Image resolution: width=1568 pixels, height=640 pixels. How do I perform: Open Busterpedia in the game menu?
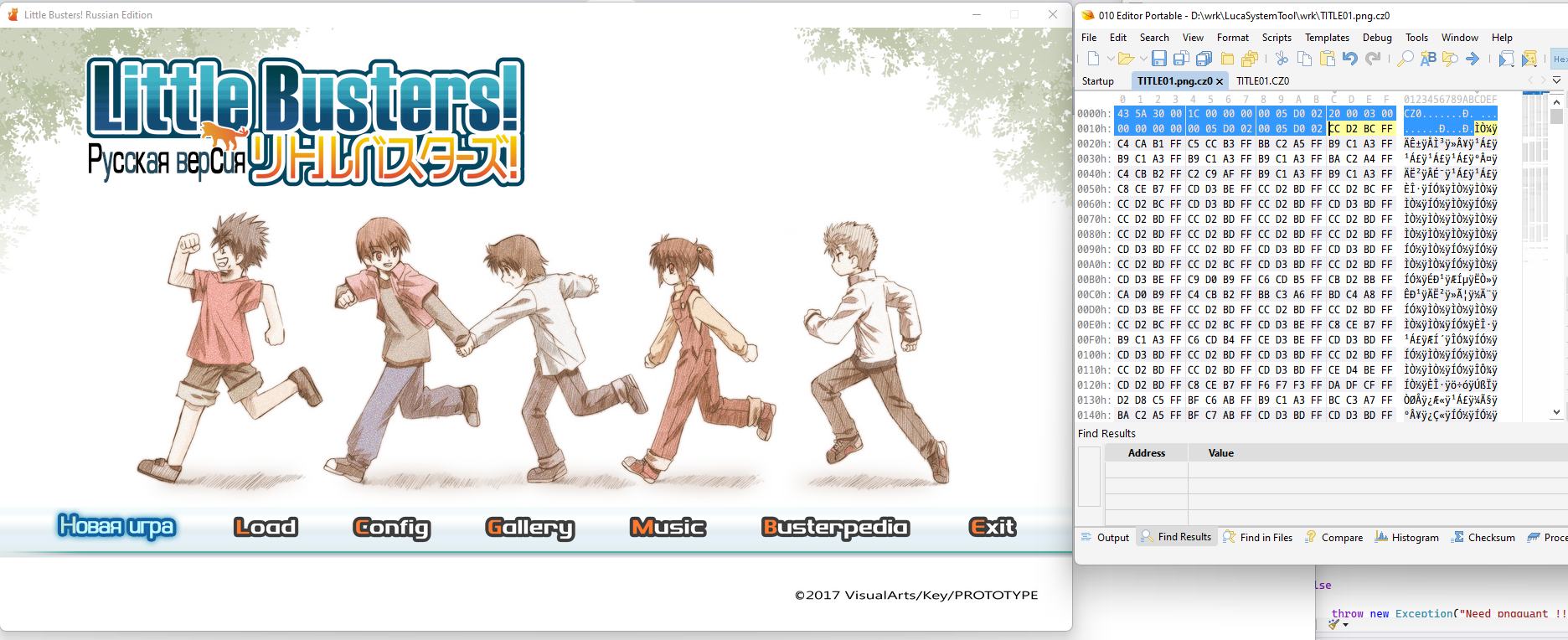click(835, 528)
